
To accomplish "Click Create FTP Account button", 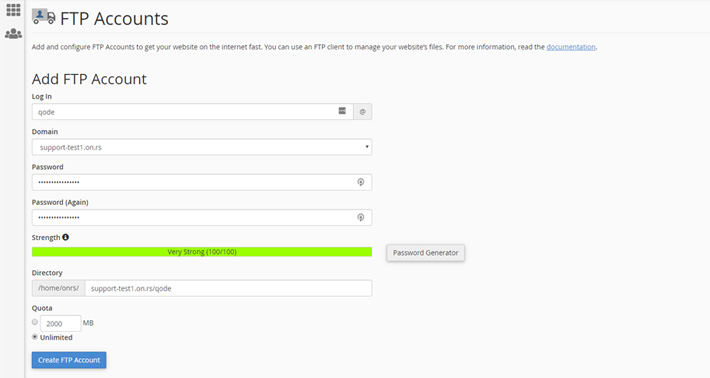I will click(x=69, y=360).
